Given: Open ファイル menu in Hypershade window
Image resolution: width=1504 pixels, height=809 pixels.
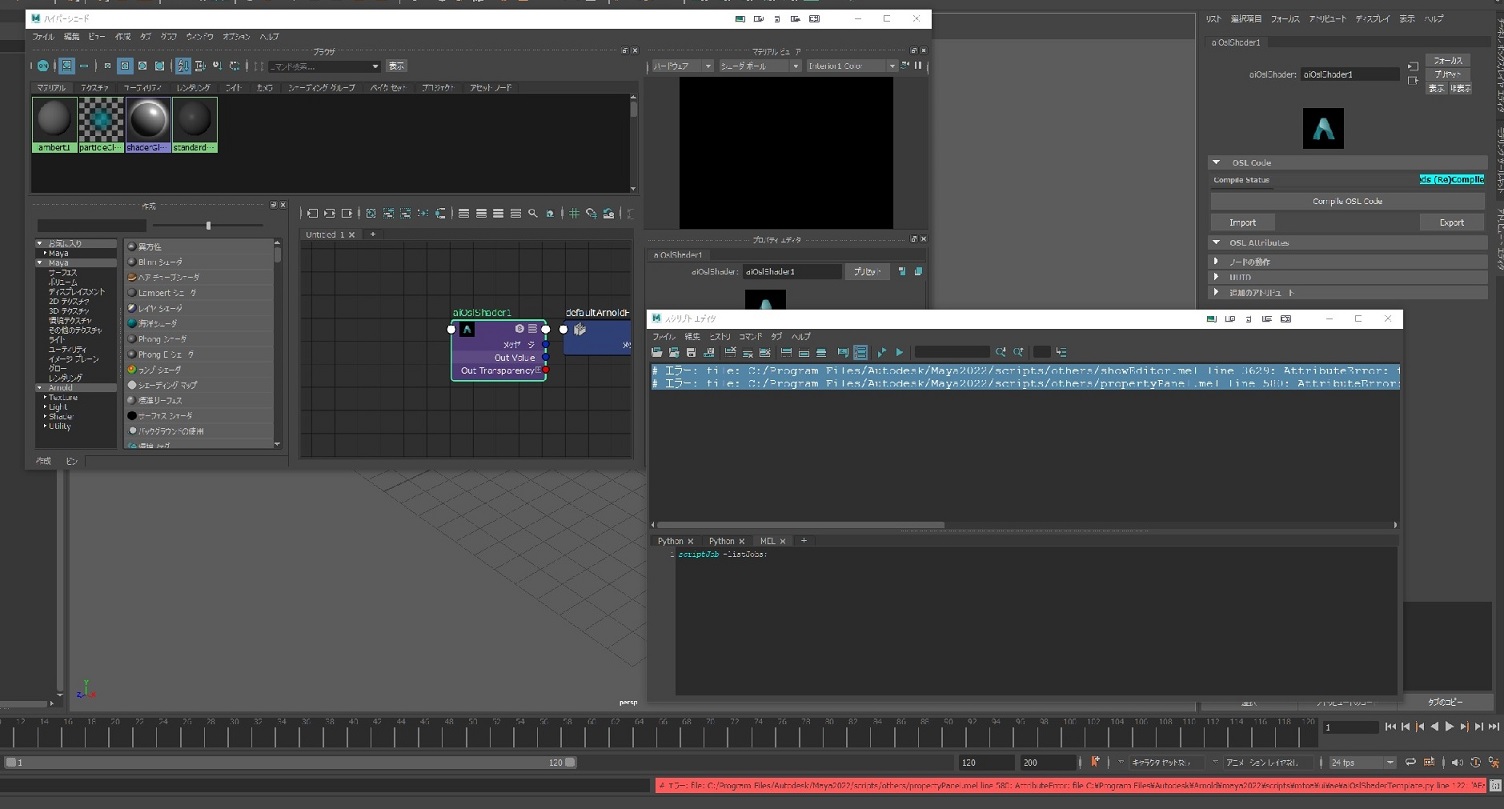Looking at the screenshot, I should [x=42, y=37].
